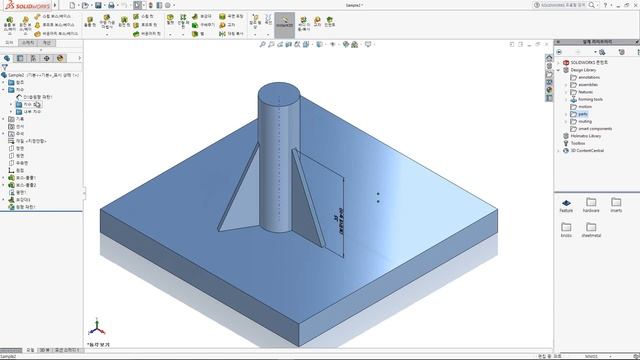This screenshot has width=640, height=360.
Task: Select the Shell feature tool
Action: pyautogui.click(x=198, y=34)
